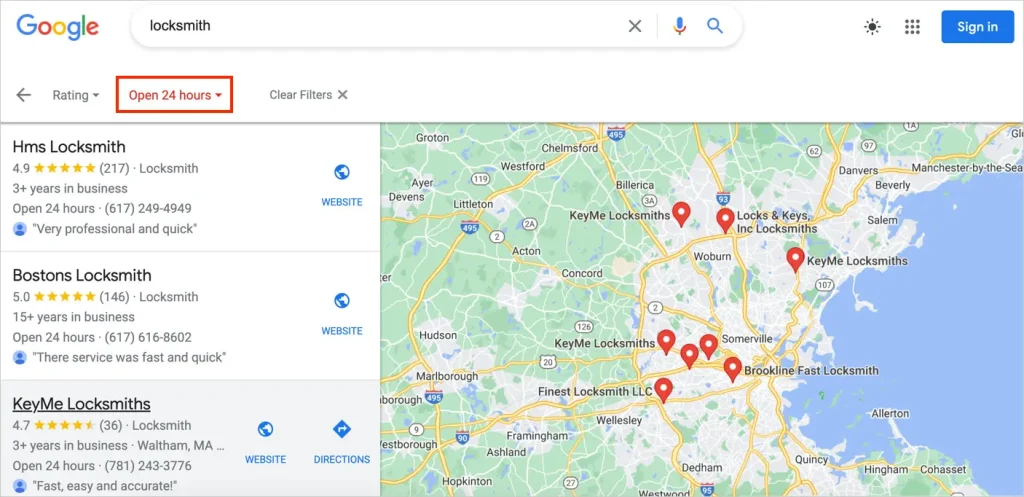This screenshot has height=497, width=1024.
Task: Open the Rating filter dropdown
Action: coord(76,95)
